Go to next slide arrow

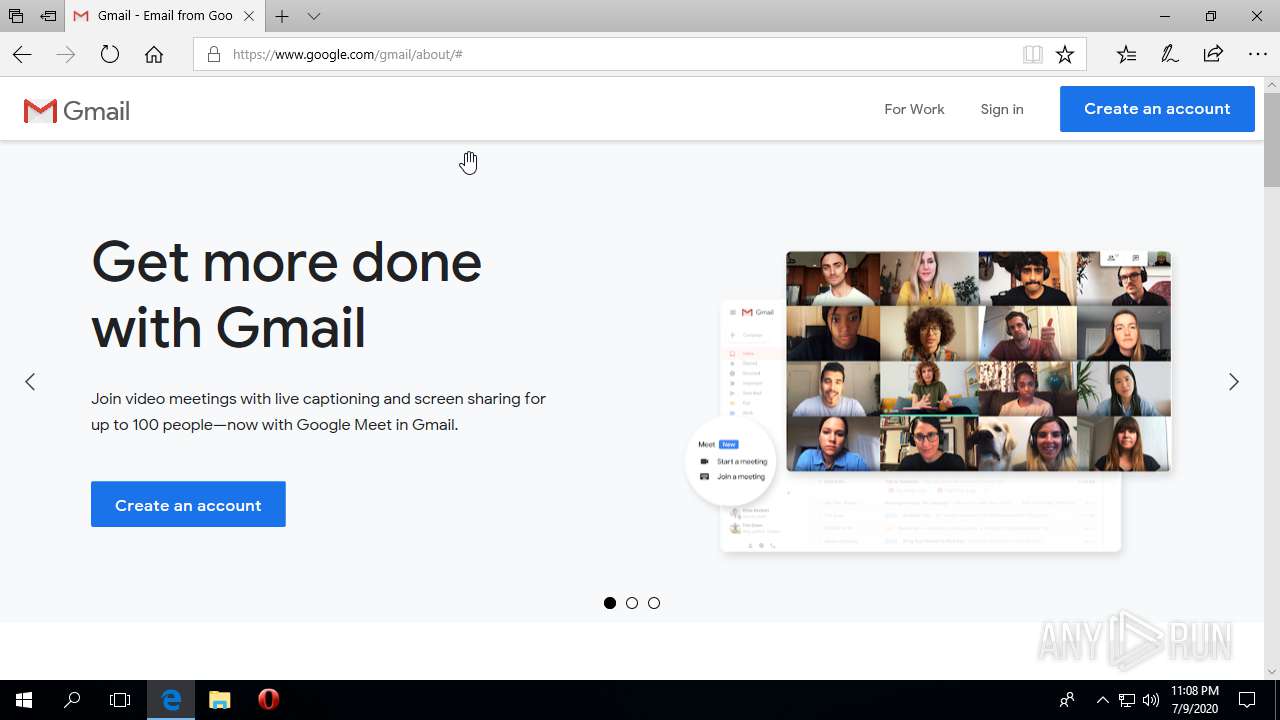coord(1234,382)
